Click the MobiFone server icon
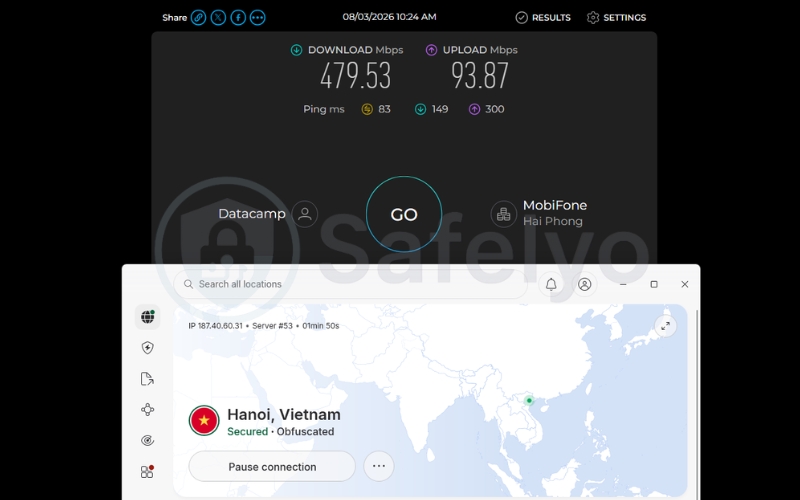 pos(504,214)
